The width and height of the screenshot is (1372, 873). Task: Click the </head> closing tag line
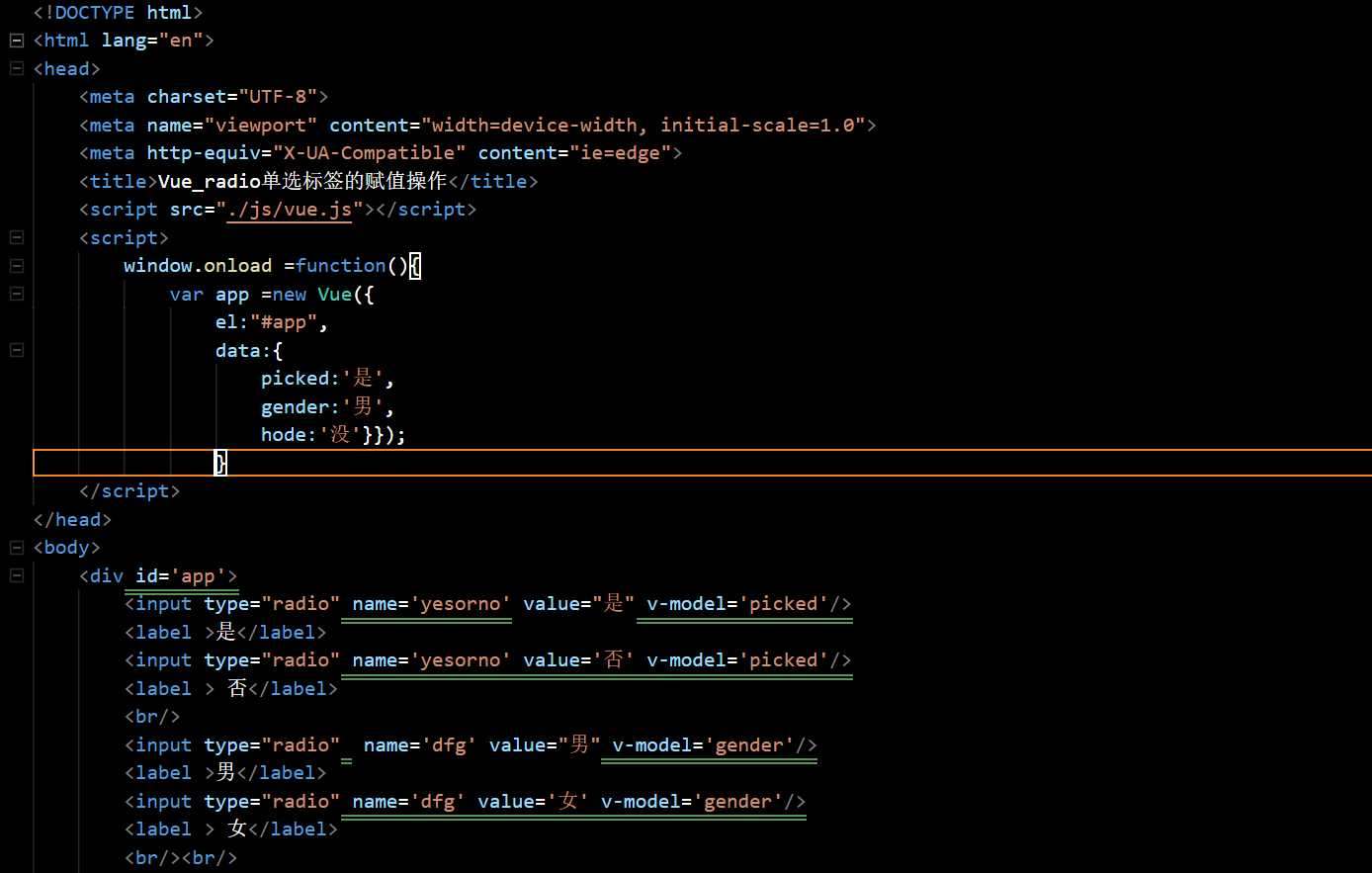[x=72, y=519]
